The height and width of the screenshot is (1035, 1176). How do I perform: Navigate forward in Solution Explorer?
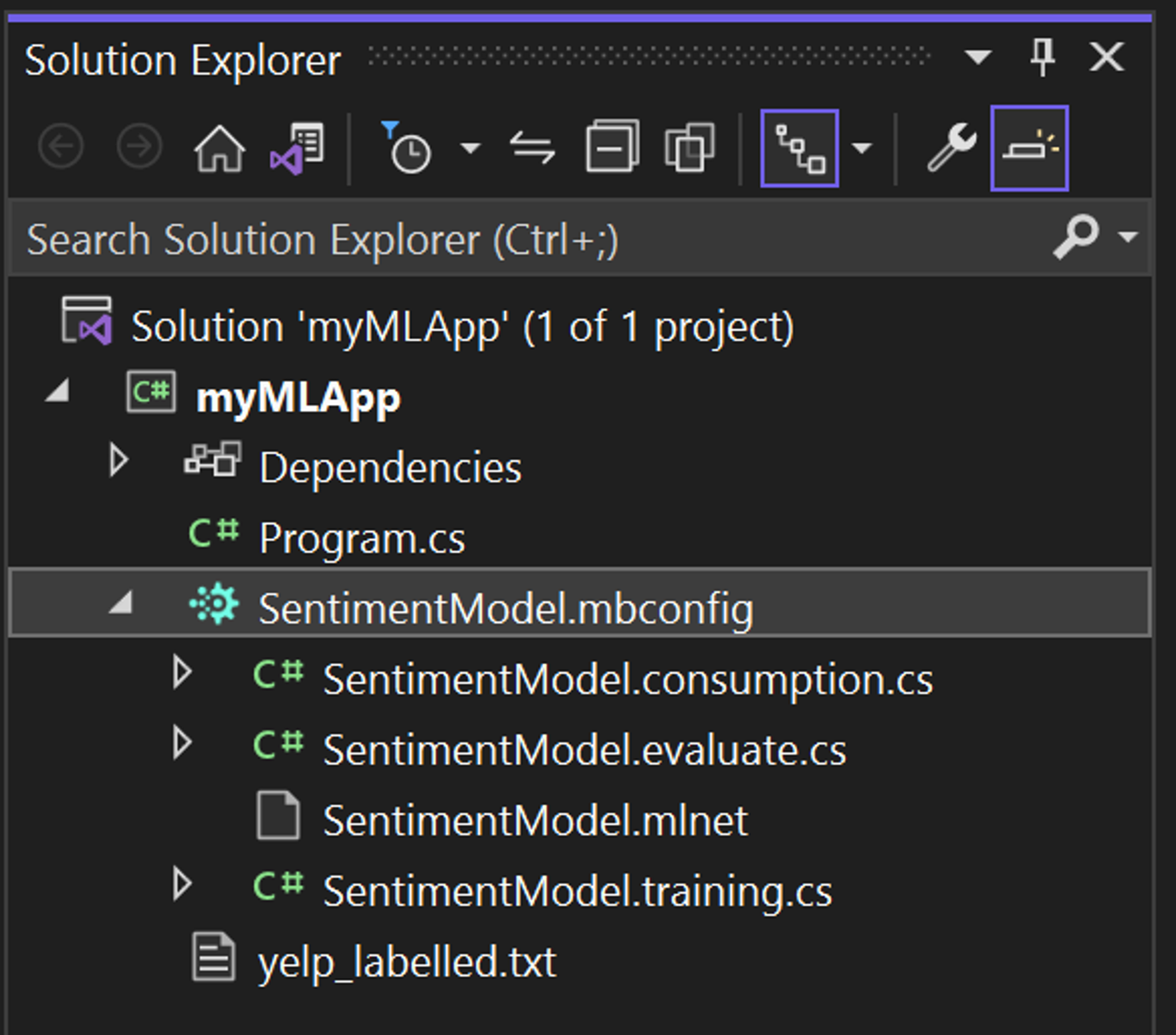coord(138,146)
